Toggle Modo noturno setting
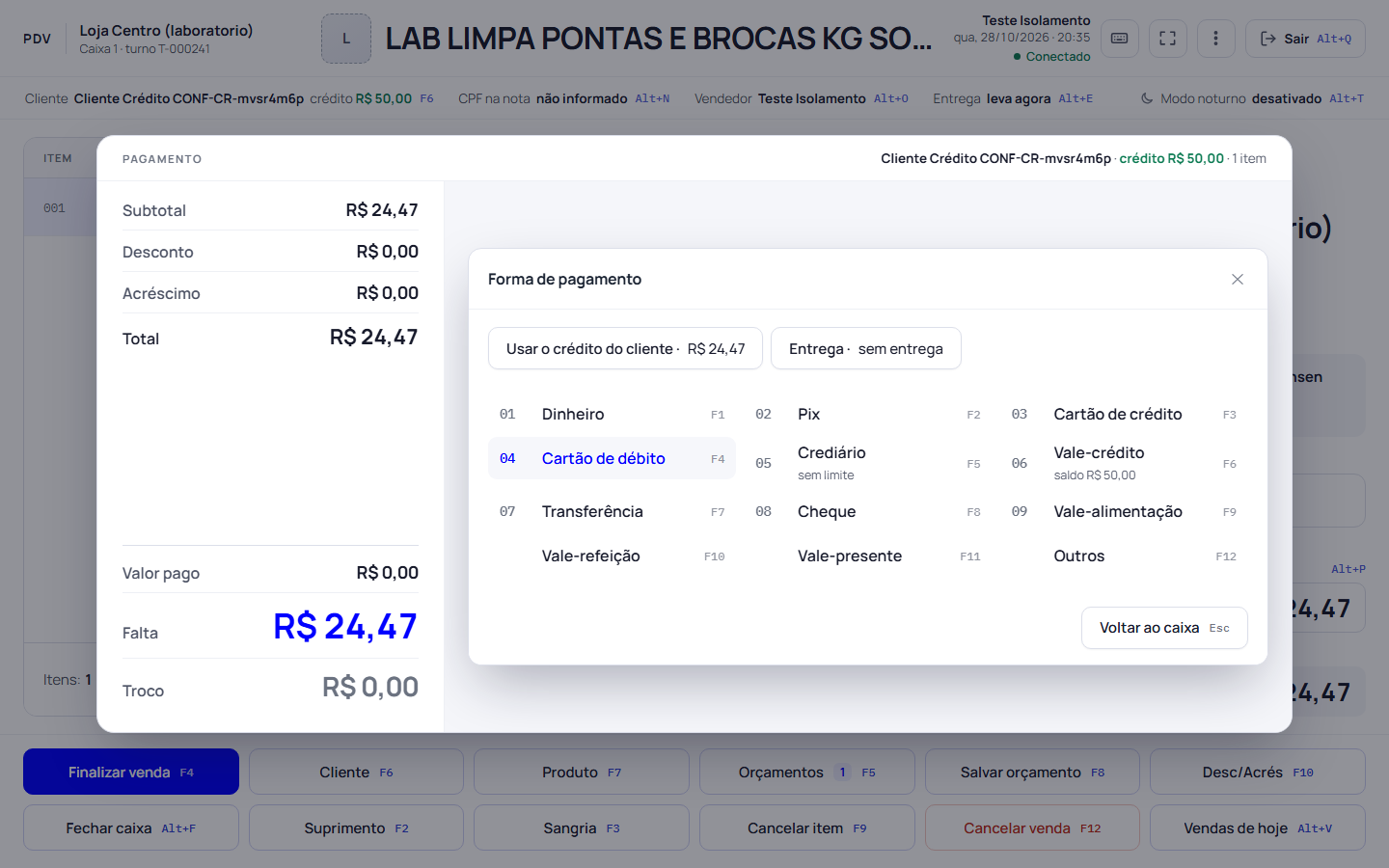This screenshot has width=1389, height=868. (x=1252, y=98)
